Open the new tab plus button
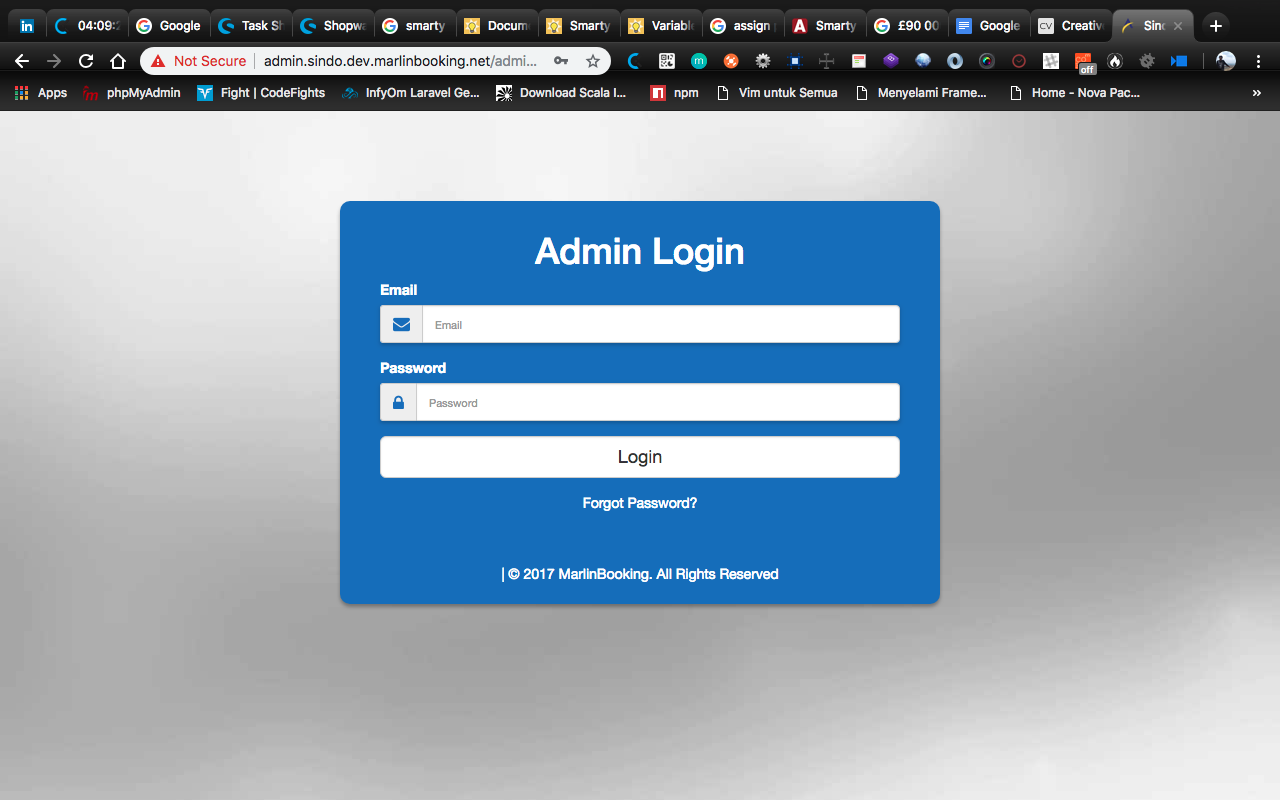 [x=1216, y=26]
